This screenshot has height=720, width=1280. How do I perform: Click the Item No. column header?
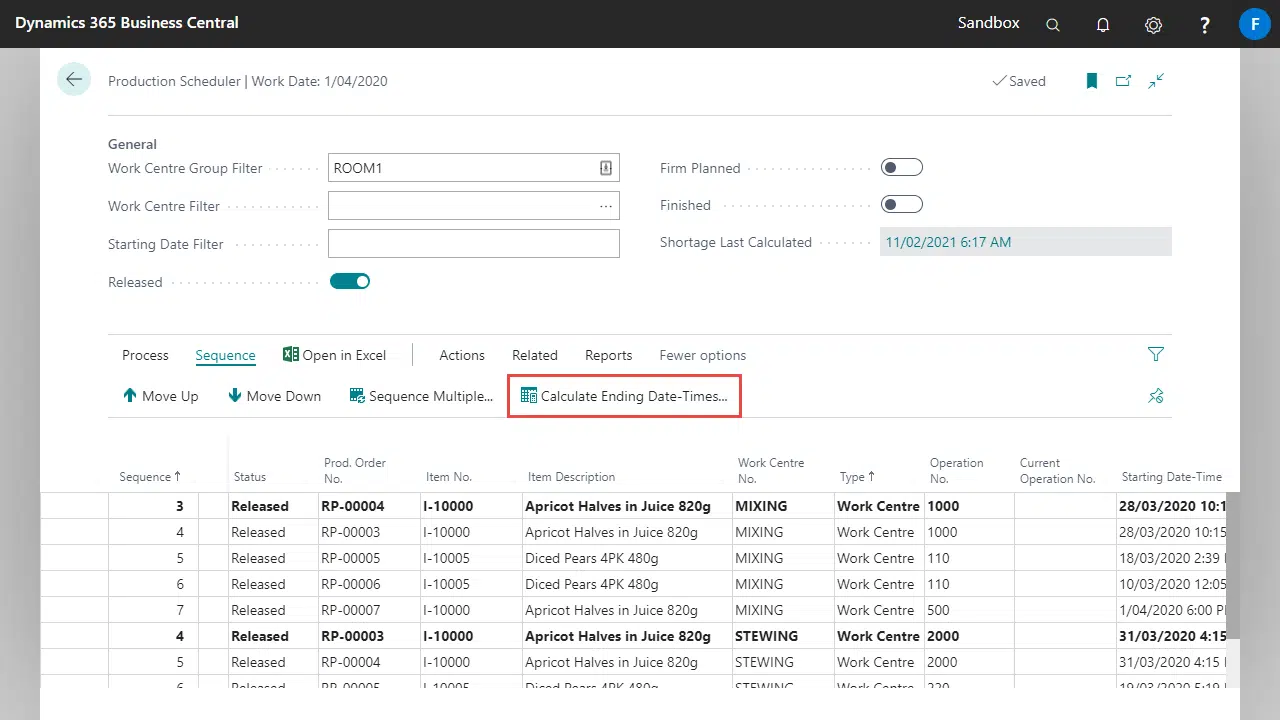pos(448,477)
